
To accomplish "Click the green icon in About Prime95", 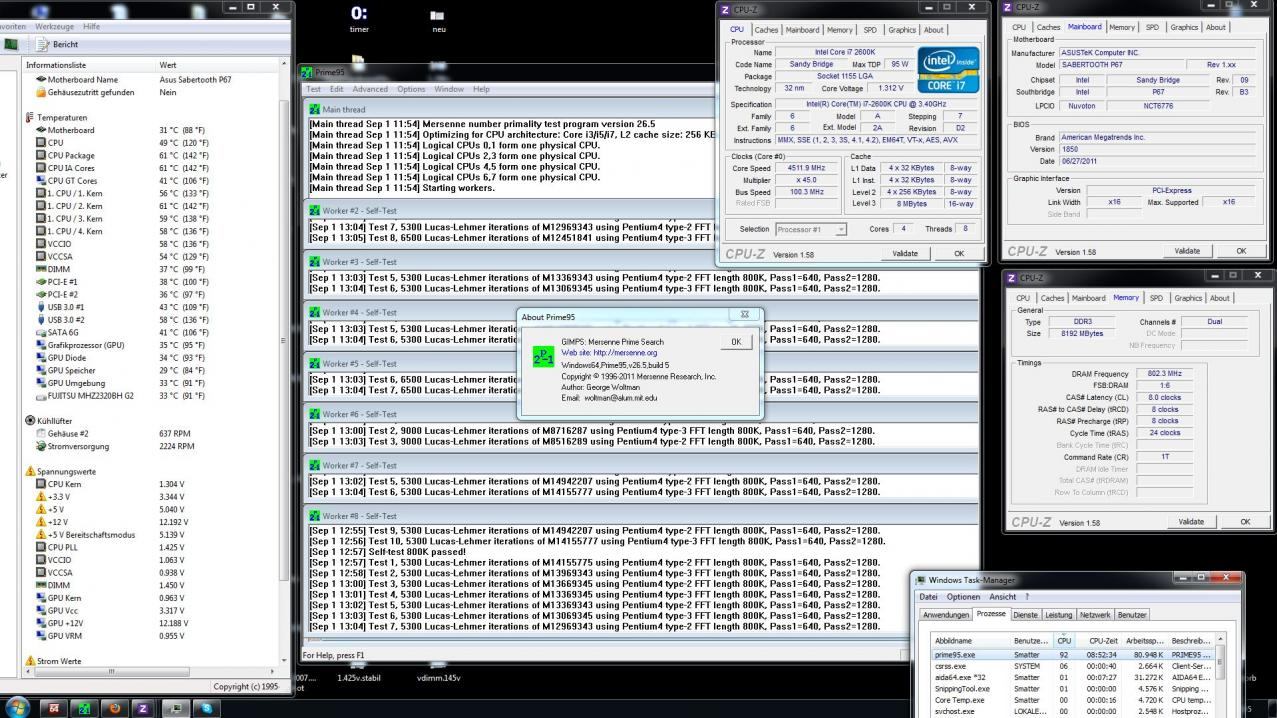I will (x=543, y=357).
